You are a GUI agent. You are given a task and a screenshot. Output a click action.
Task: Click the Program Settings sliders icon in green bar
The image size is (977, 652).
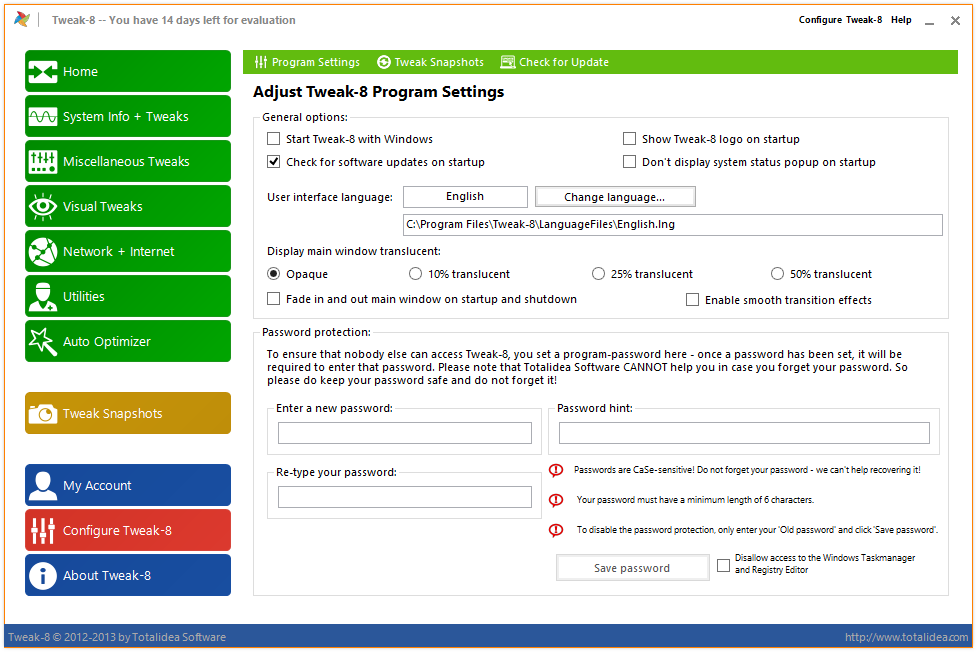(260, 62)
